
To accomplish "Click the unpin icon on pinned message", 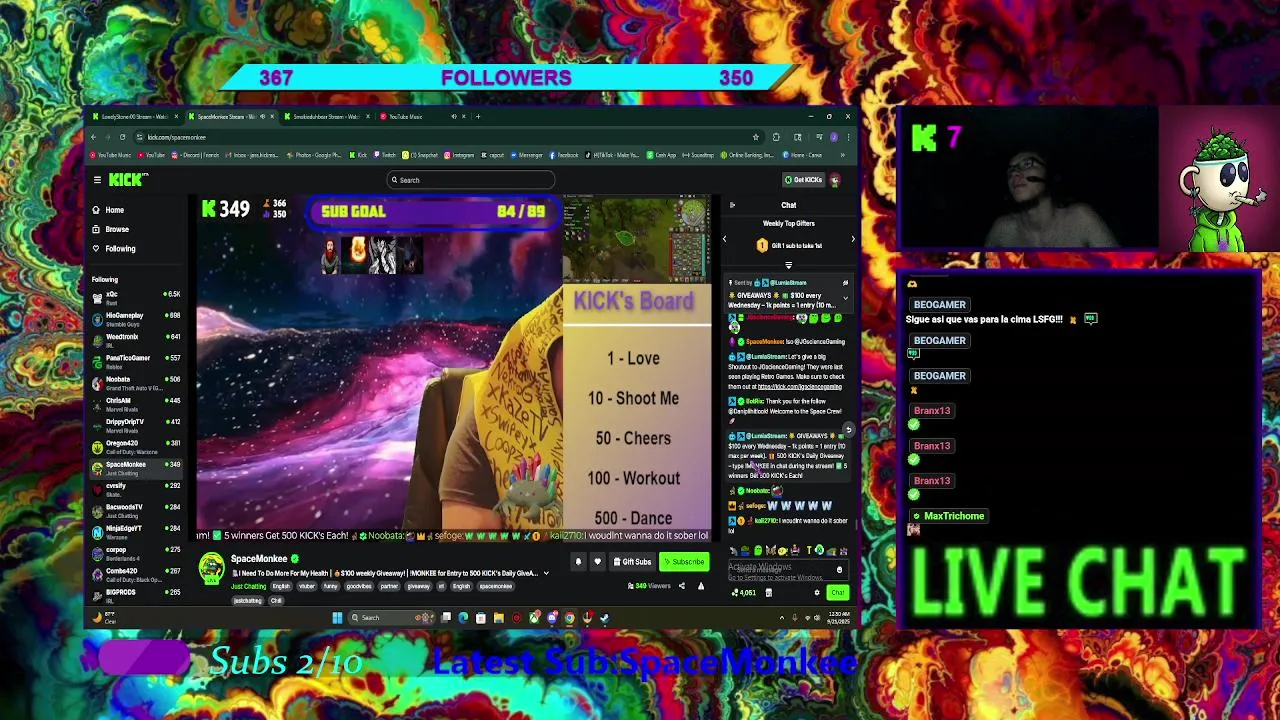I will [x=845, y=283].
